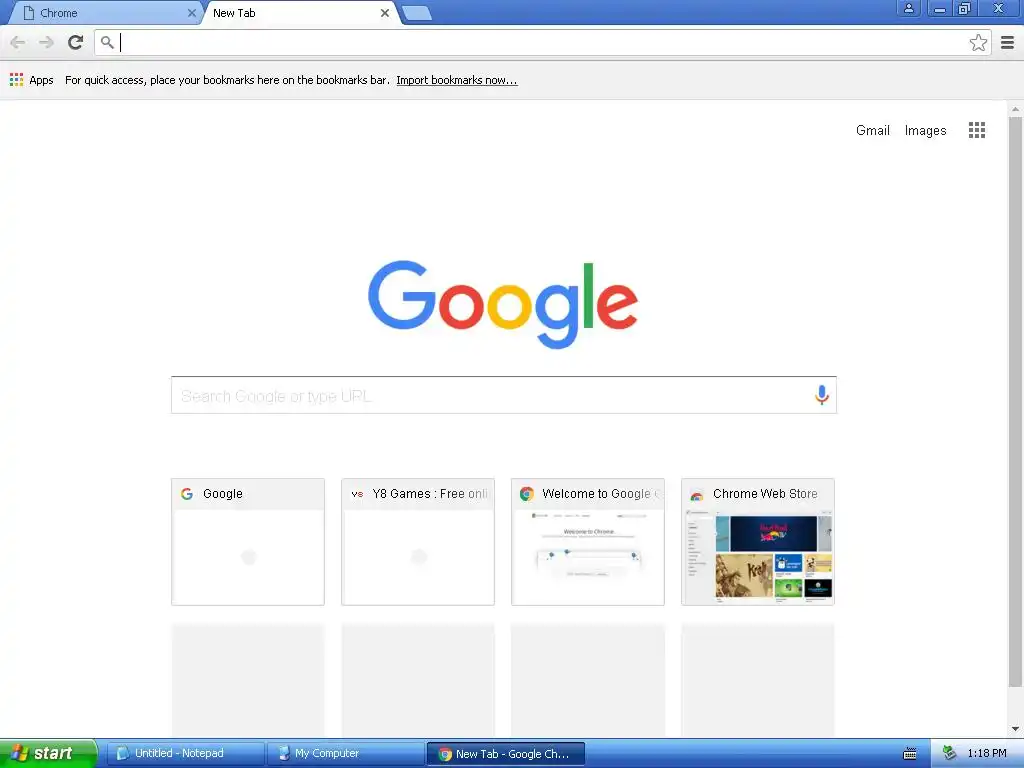The image size is (1024, 768).
Task: Click the Chrome profile person icon
Action: [908, 8]
